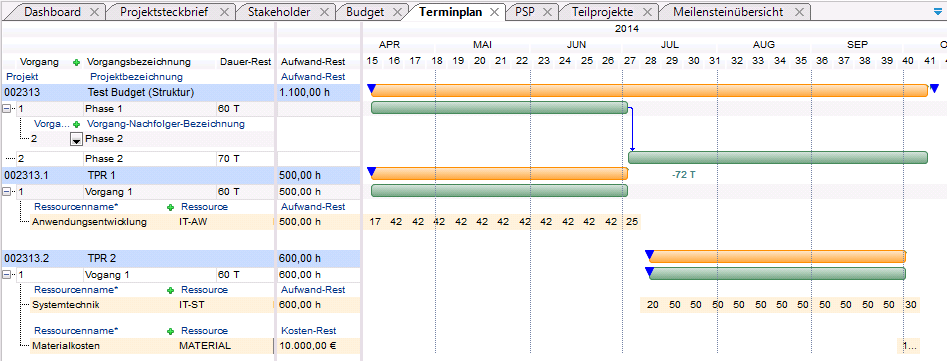Click Materialkosten truncated load value 1...
947x361 pixels.
point(909,346)
